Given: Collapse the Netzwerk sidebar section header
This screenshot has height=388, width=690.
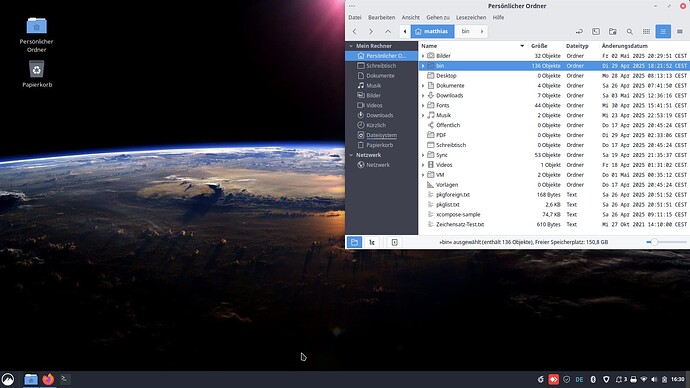Looking at the screenshot, I should click(351, 155).
